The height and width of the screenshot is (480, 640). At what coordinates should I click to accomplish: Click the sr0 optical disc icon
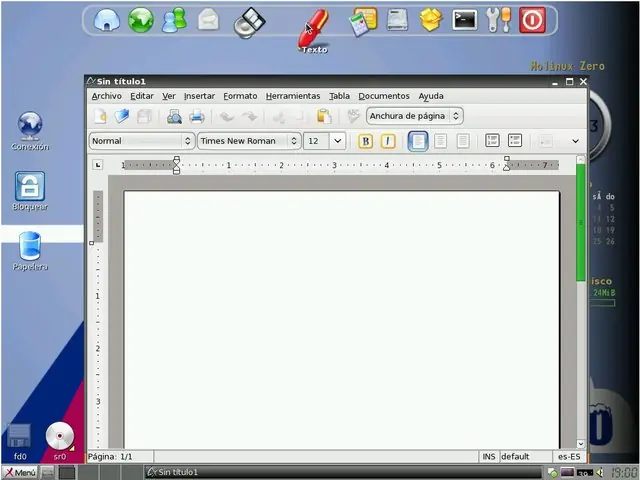60,442
